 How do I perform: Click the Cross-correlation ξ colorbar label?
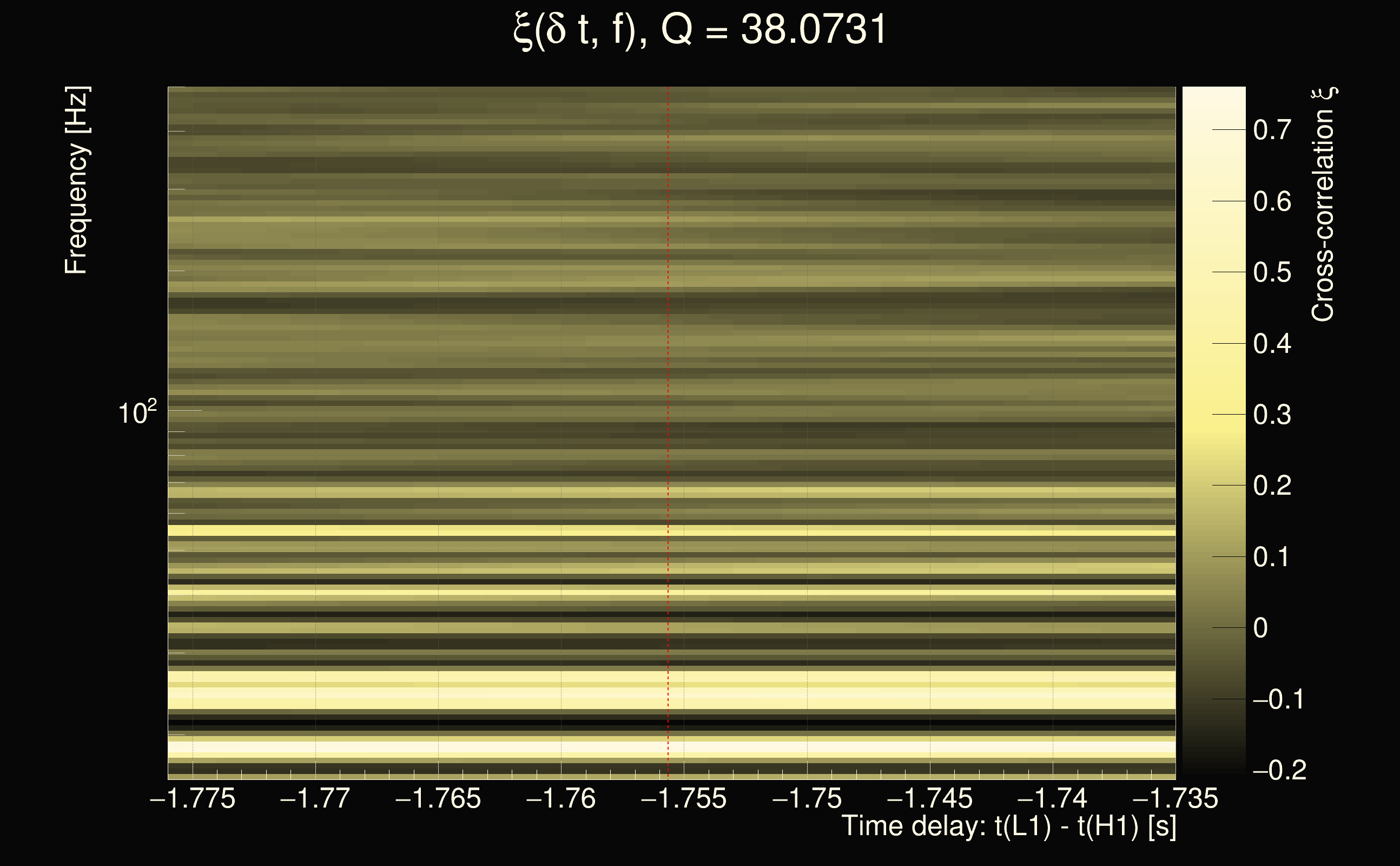[x=1323, y=205]
